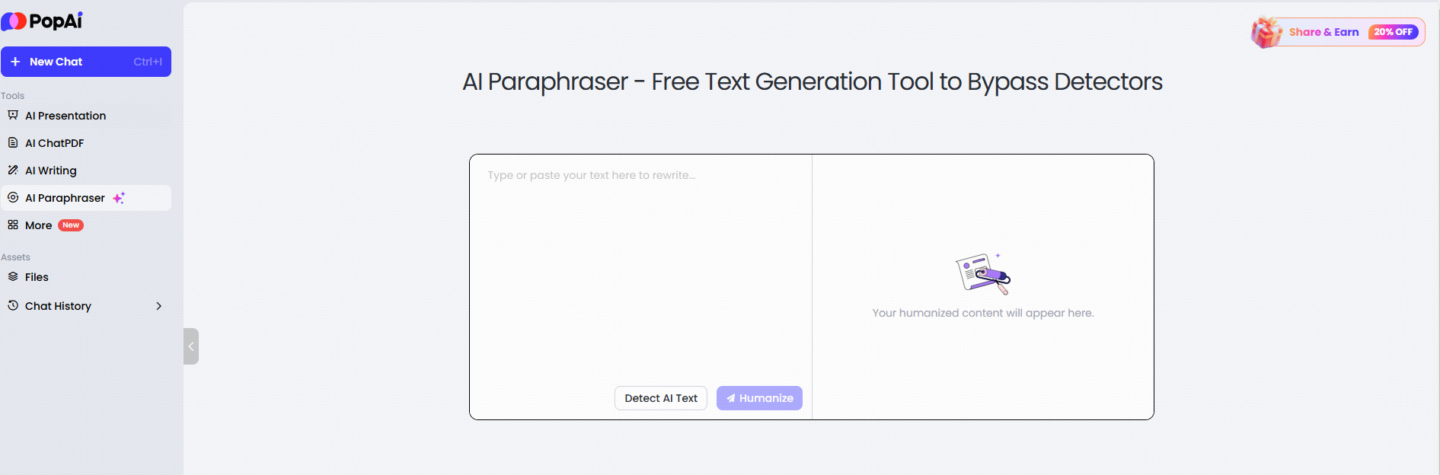Image resolution: width=1440 pixels, height=475 pixels.
Task: Click the AI Presentation icon
Action: coord(13,116)
